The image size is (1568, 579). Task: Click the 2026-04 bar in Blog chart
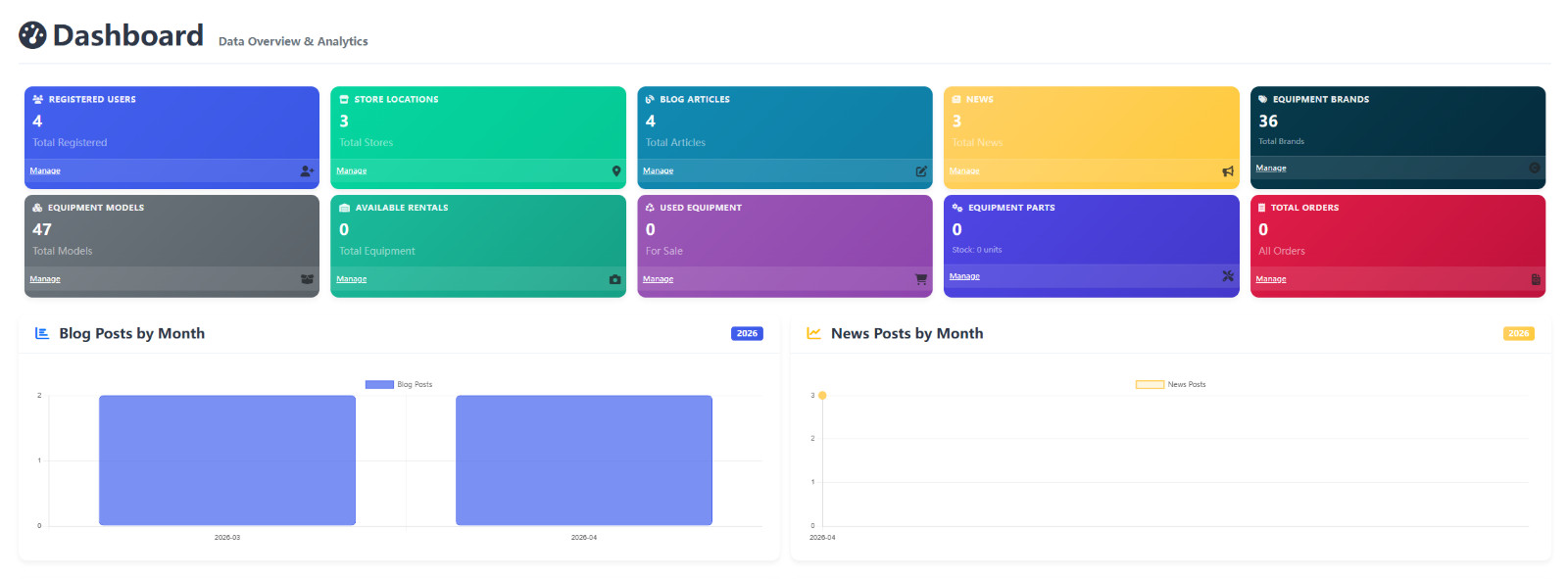coord(584,460)
